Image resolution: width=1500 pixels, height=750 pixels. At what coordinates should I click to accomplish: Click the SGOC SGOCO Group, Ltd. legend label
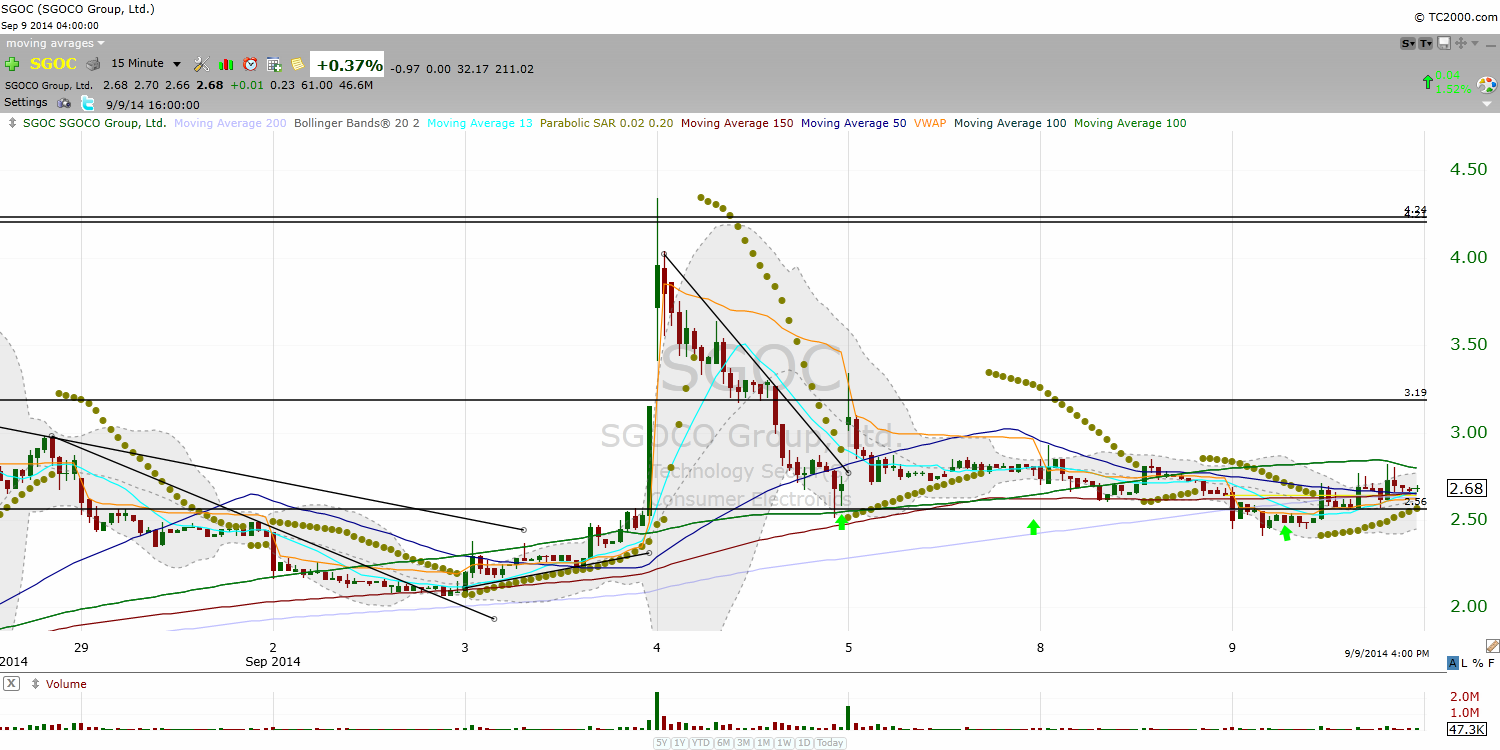tap(95, 123)
